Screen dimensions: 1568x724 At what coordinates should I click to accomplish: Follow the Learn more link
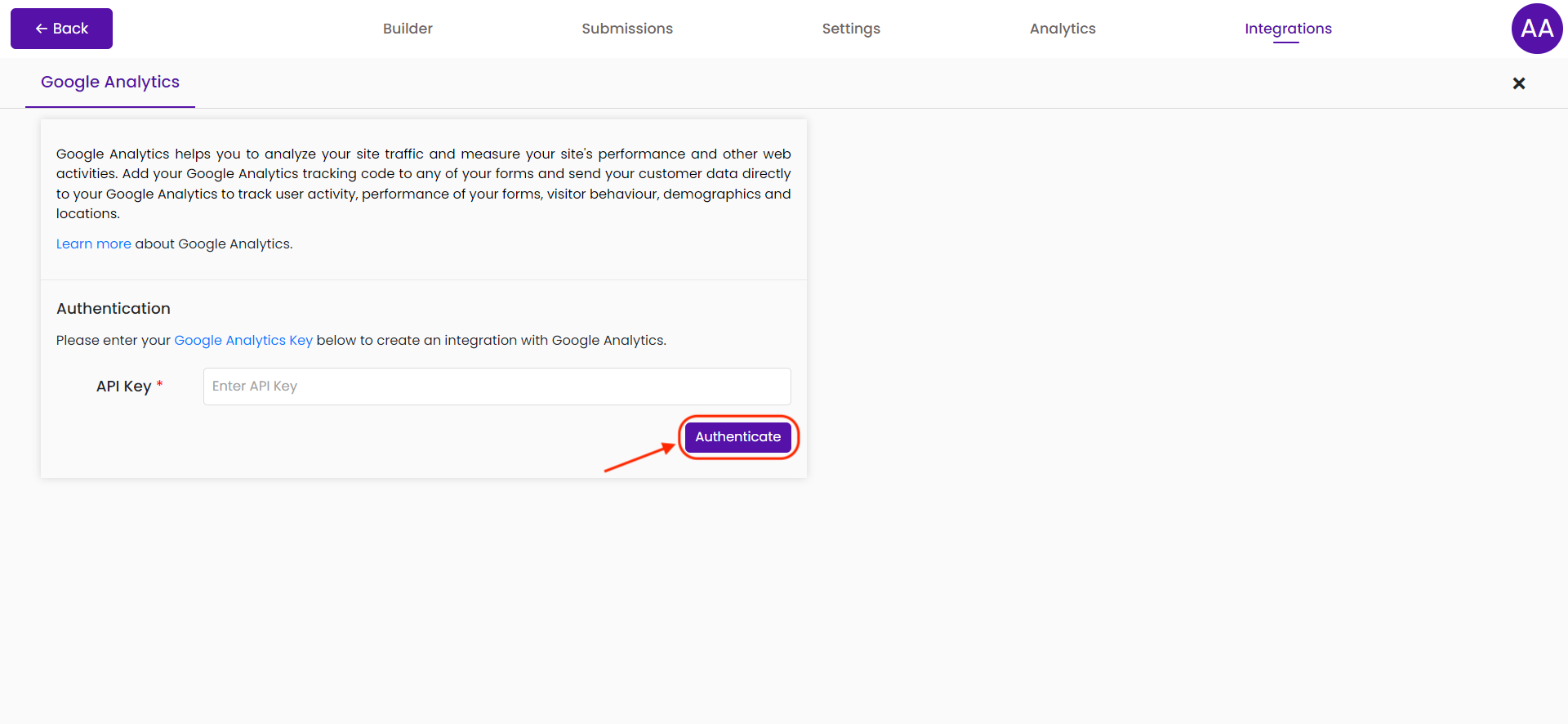pos(93,244)
